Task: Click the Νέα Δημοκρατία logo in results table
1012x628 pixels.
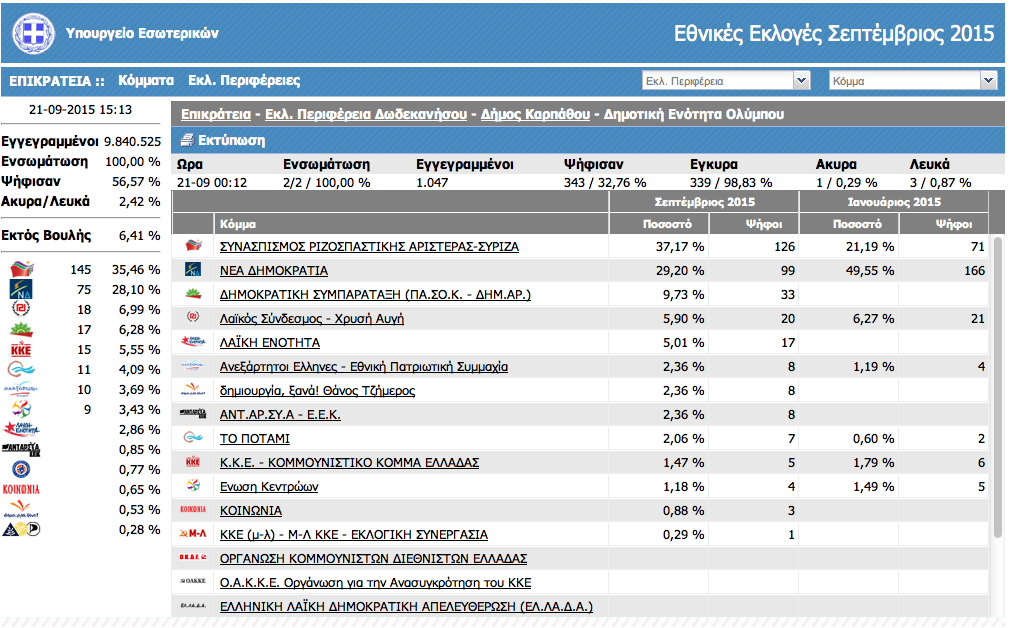Action: tap(194, 270)
